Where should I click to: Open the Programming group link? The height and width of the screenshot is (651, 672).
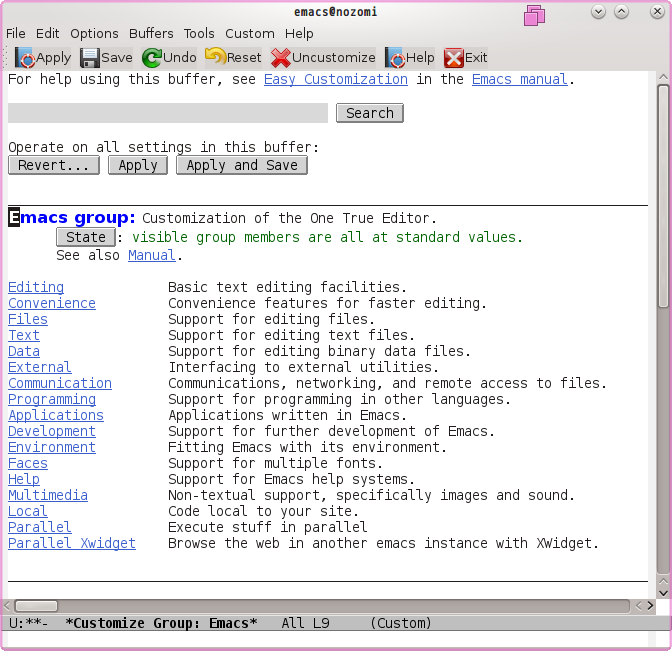pos(52,399)
